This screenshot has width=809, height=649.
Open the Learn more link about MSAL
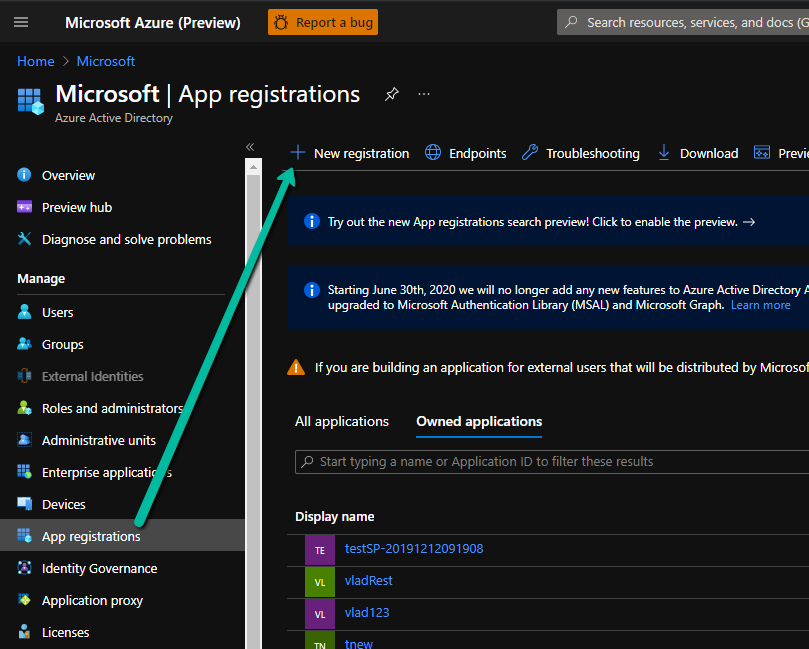coord(760,304)
